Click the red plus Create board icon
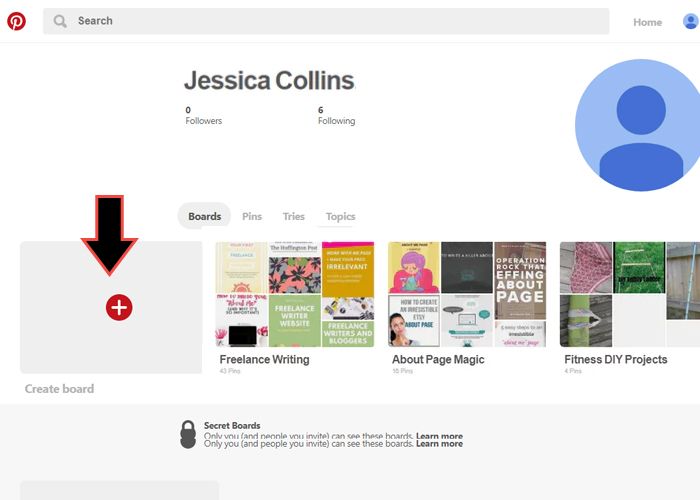Image resolution: width=700 pixels, height=500 pixels. click(x=119, y=308)
